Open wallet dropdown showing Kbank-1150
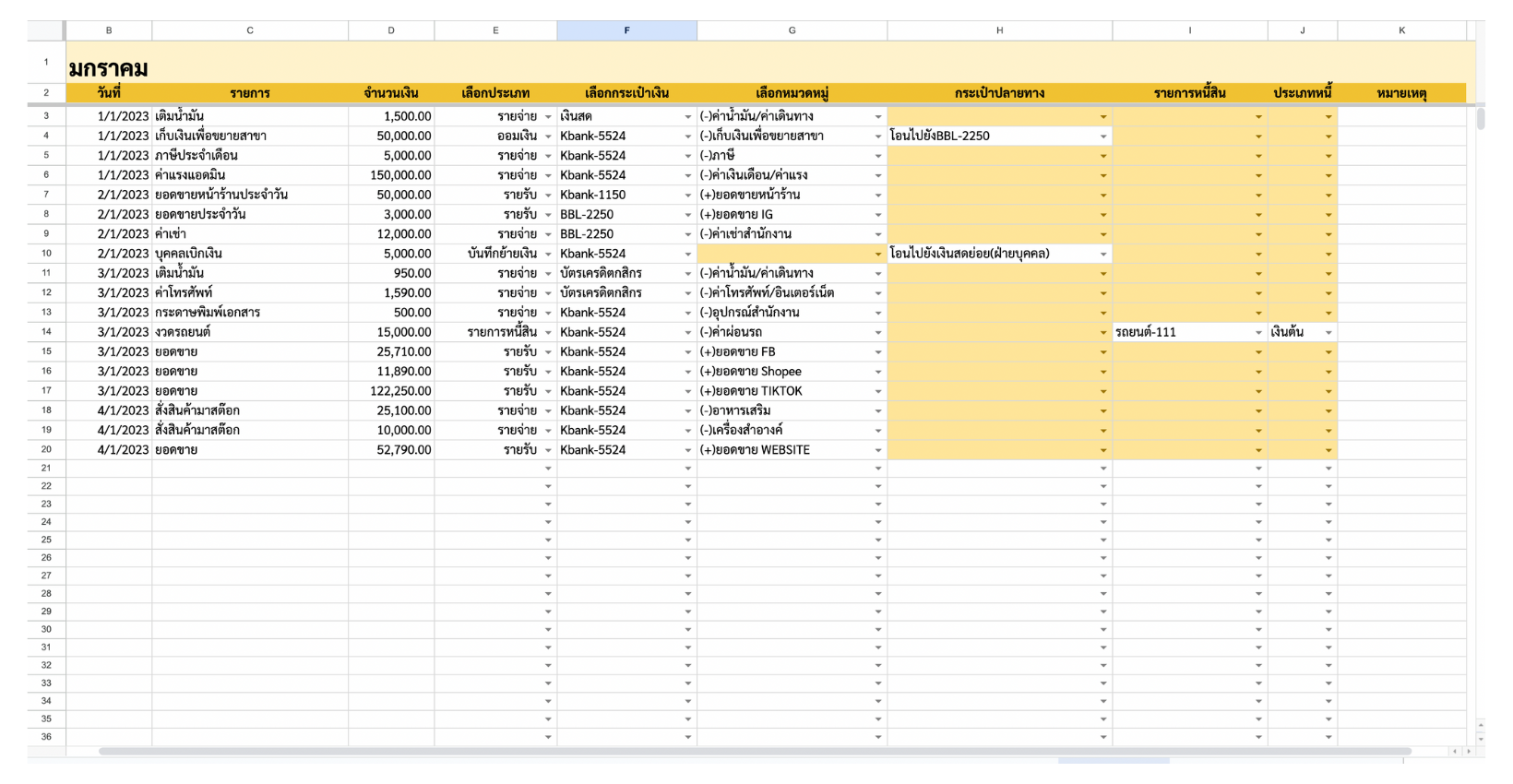This screenshot has height=784, width=1513. tap(688, 196)
